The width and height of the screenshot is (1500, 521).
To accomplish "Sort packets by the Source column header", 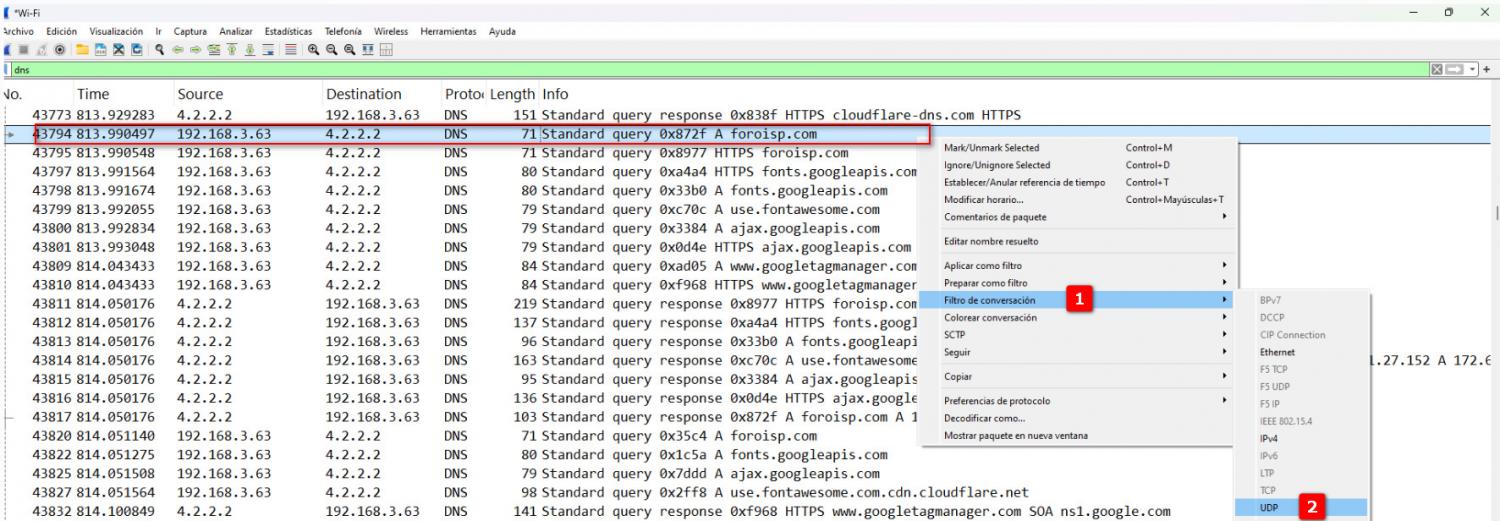I will pos(200,94).
